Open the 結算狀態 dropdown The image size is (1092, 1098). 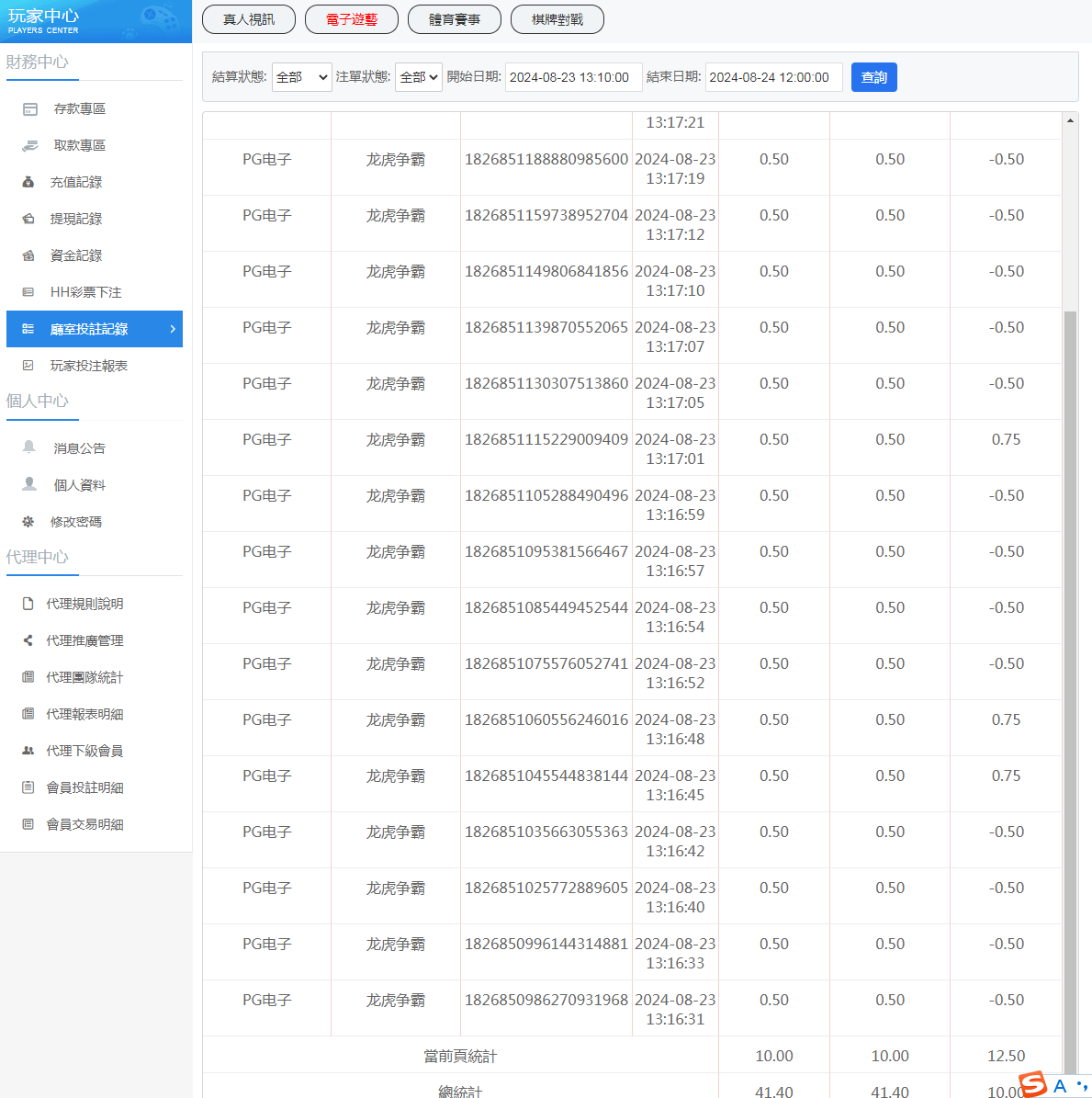301,77
